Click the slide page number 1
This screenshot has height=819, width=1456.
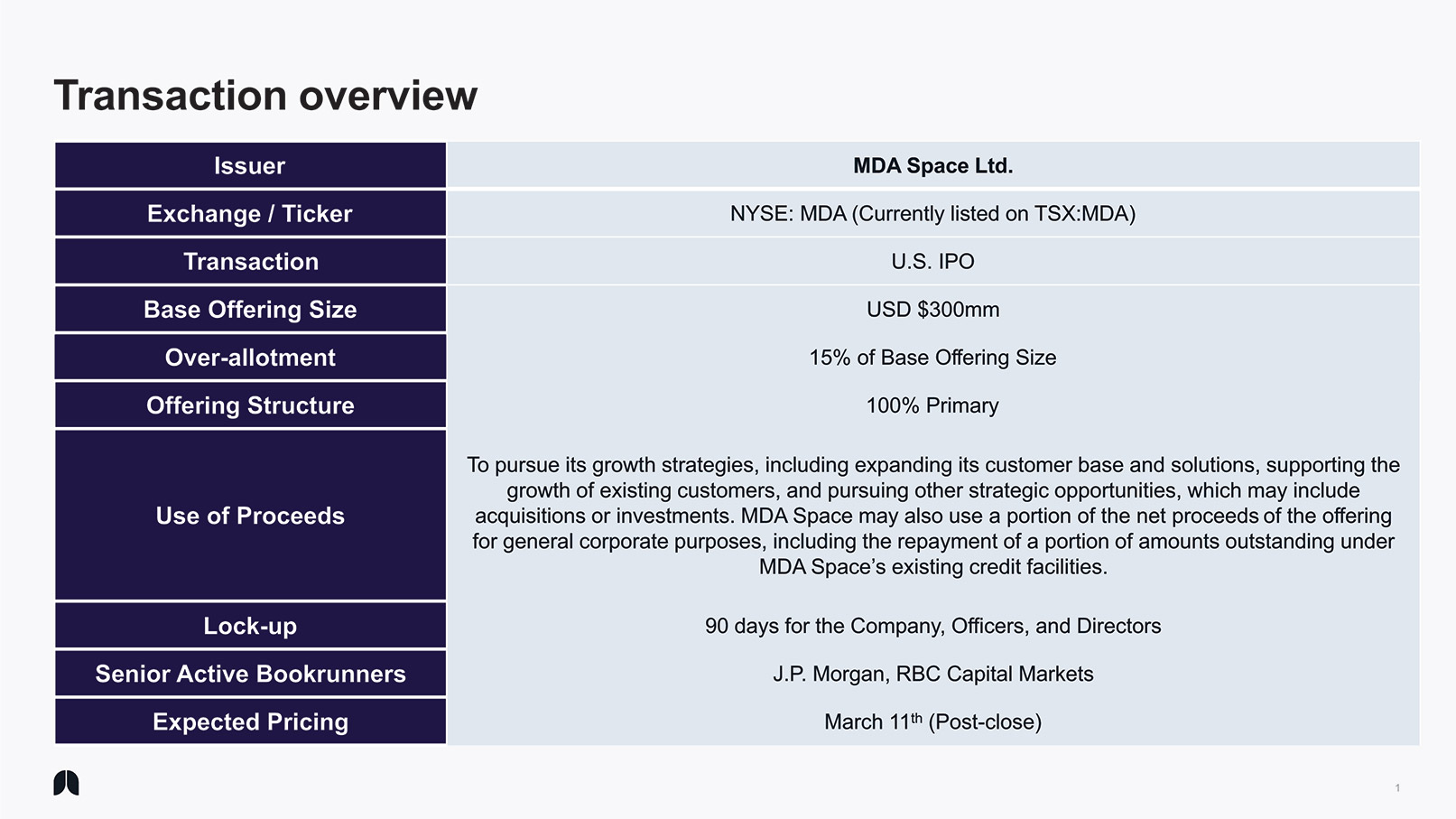coord(1397,788)
